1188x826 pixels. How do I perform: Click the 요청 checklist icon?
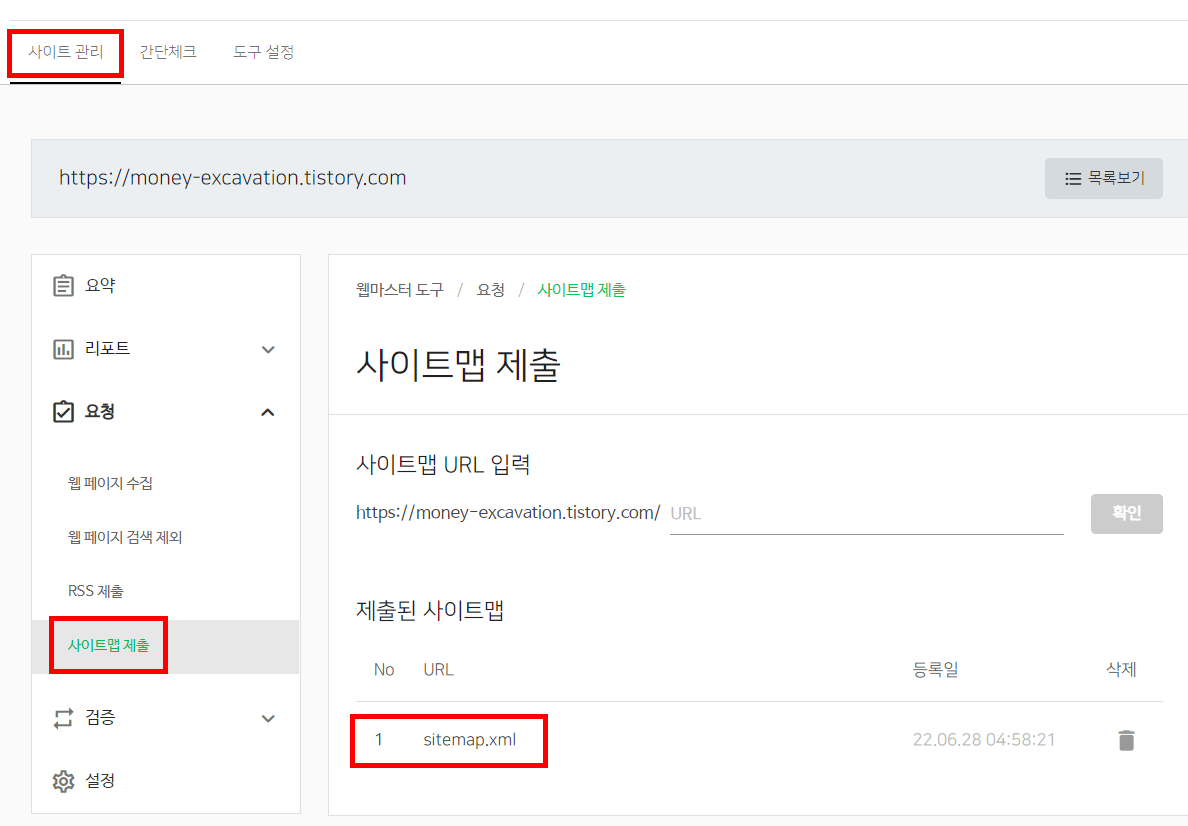[63, 411]
